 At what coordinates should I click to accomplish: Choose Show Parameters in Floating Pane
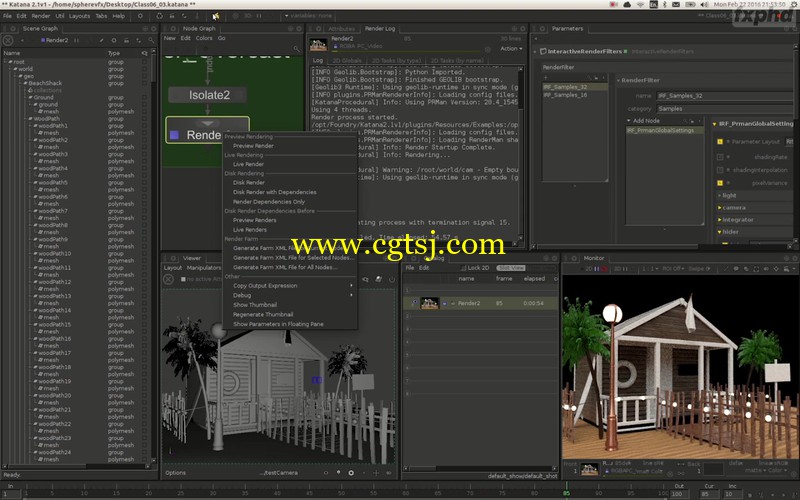pos(278,324)
